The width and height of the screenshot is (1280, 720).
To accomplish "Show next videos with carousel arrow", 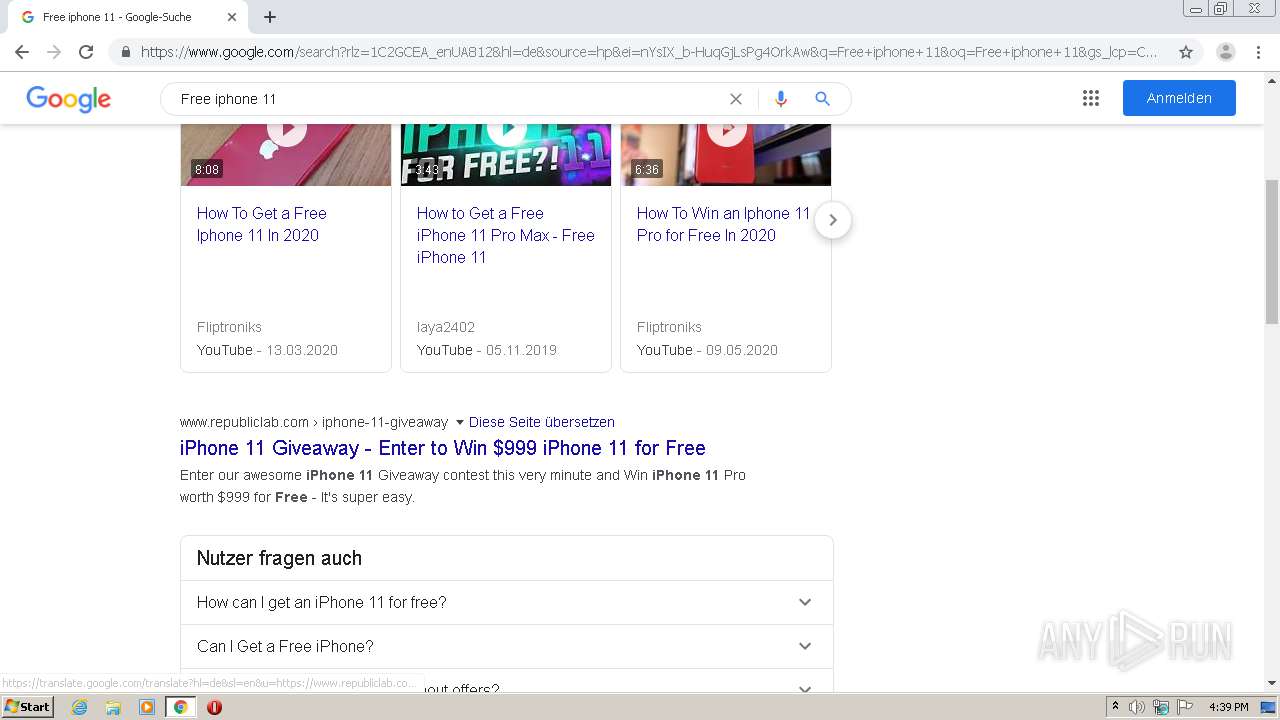I will point(833,220).
